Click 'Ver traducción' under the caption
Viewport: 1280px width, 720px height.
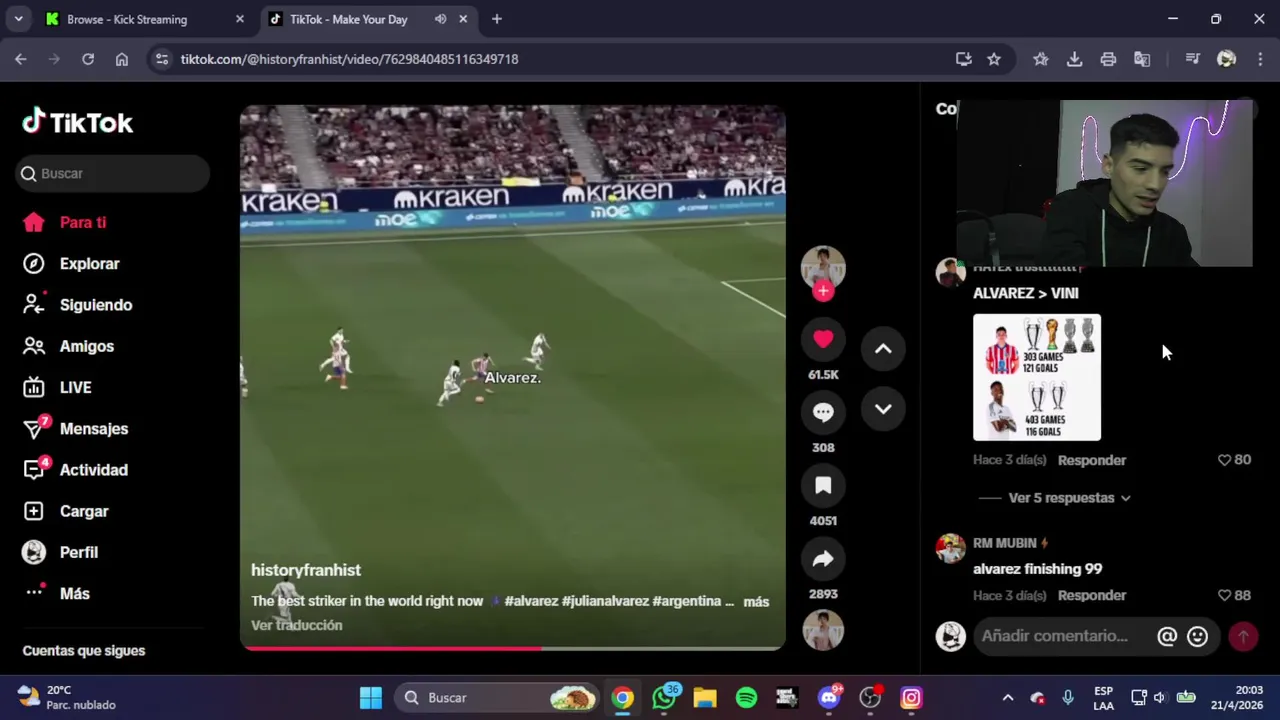pyautogui.click(x=297, y=625)
